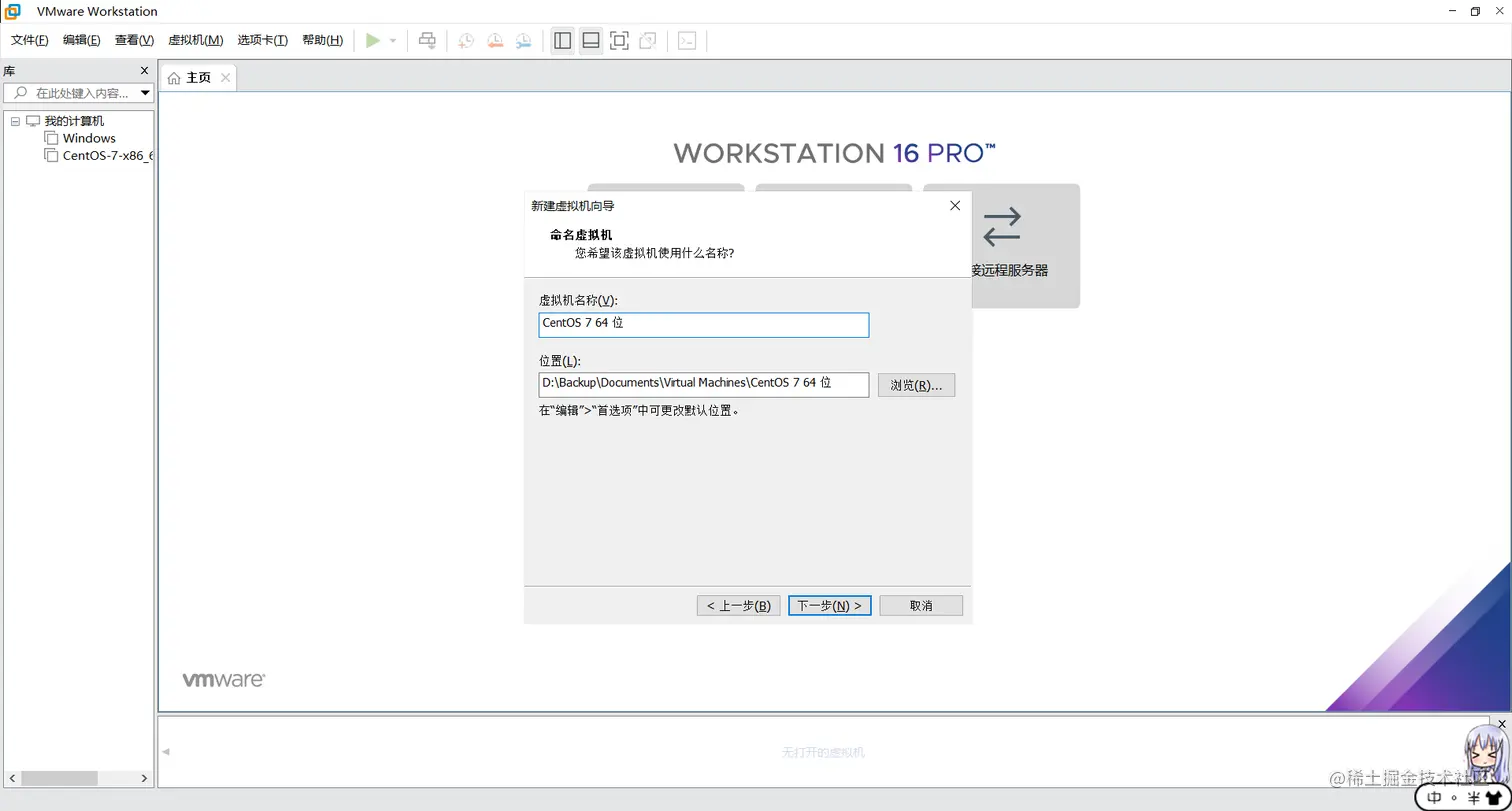Viewport: 1512px width, 811px height.
Task: Open the 查看(V) menu
Action: (x=134, y=40)
